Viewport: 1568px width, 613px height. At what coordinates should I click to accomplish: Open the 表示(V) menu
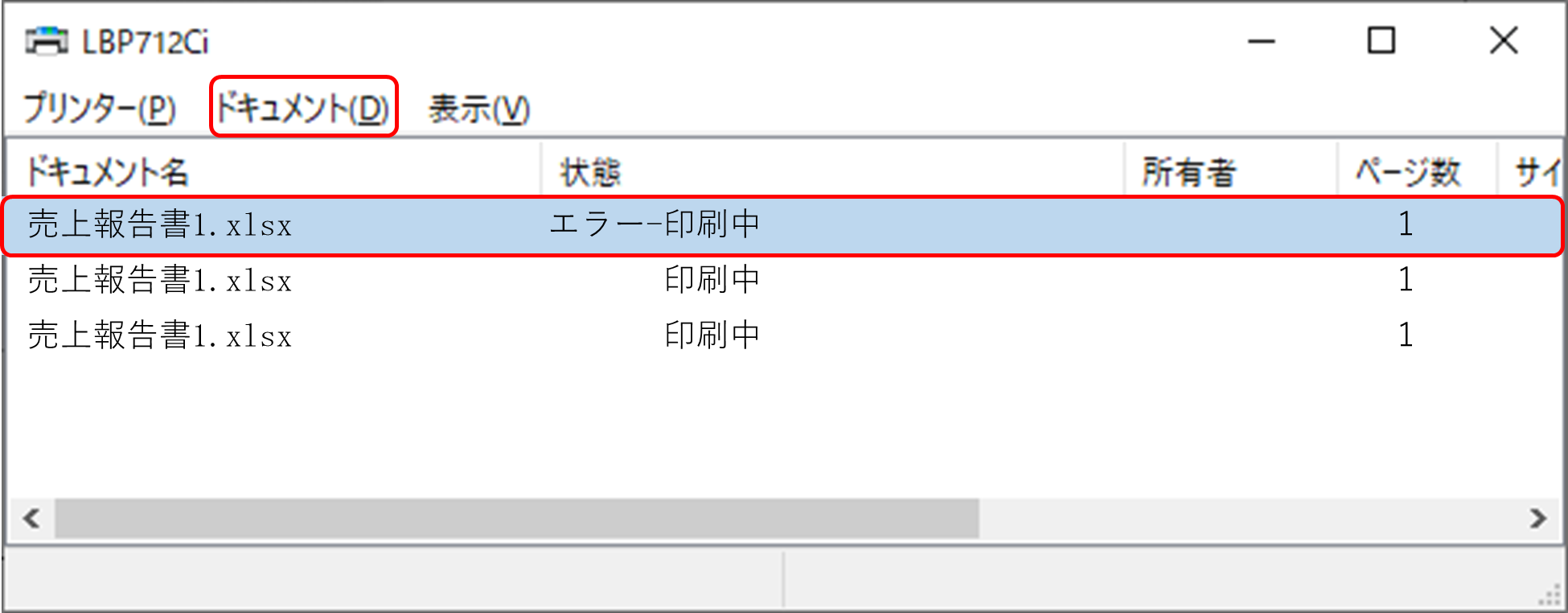tap(479, 109)
